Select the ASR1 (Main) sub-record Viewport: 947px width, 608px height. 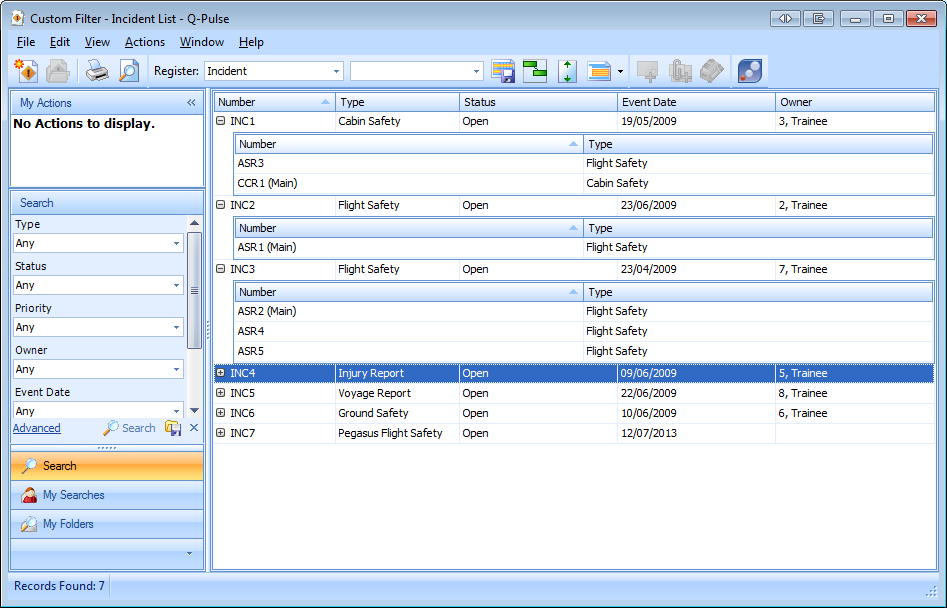(x=583, y=247)
